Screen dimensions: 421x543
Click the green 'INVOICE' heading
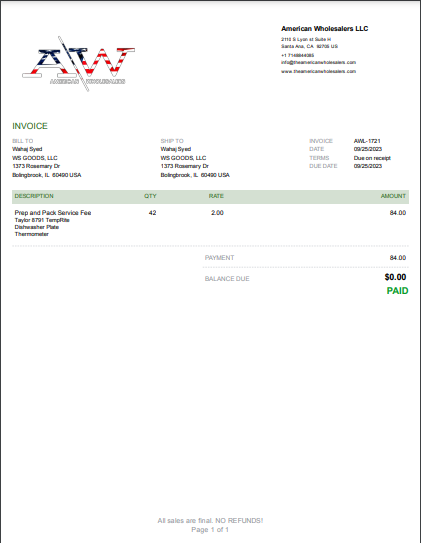pyautogui.click(x=30, y=126)
